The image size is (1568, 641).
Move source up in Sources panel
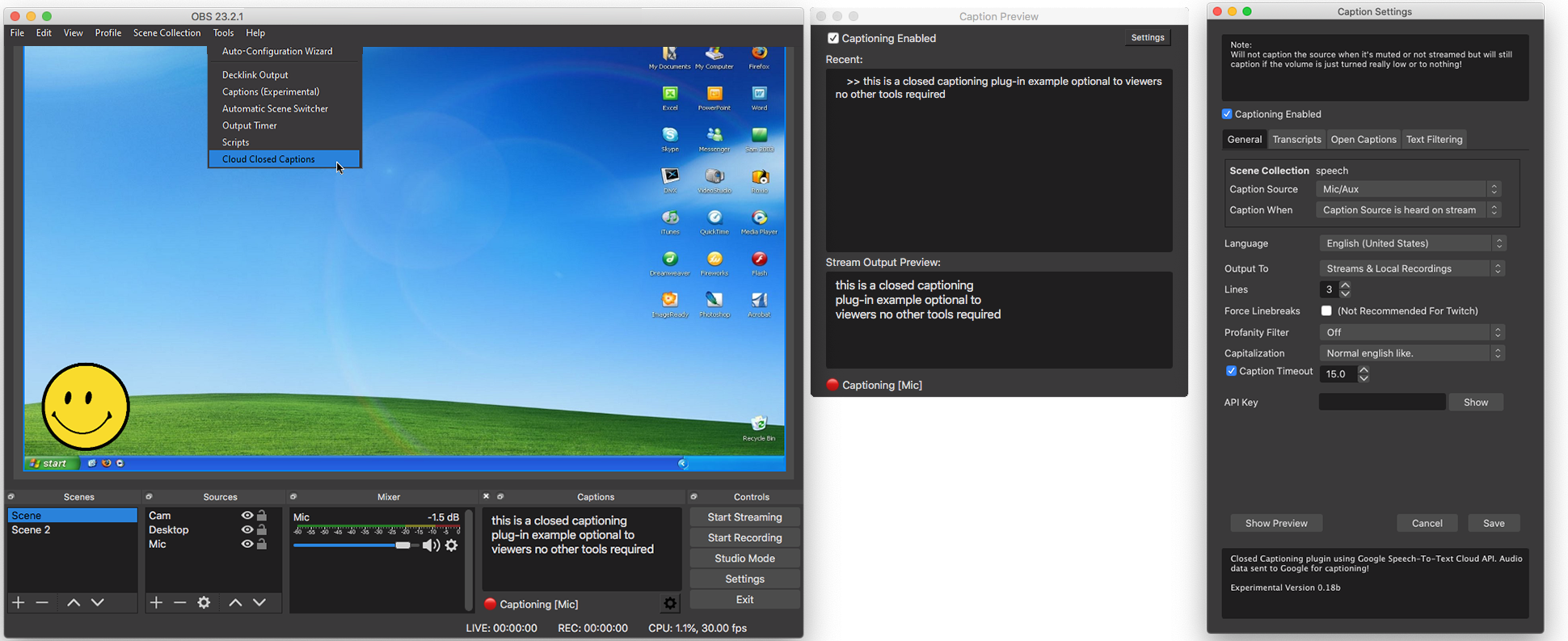pyautogui.click(x=235, y=602)
